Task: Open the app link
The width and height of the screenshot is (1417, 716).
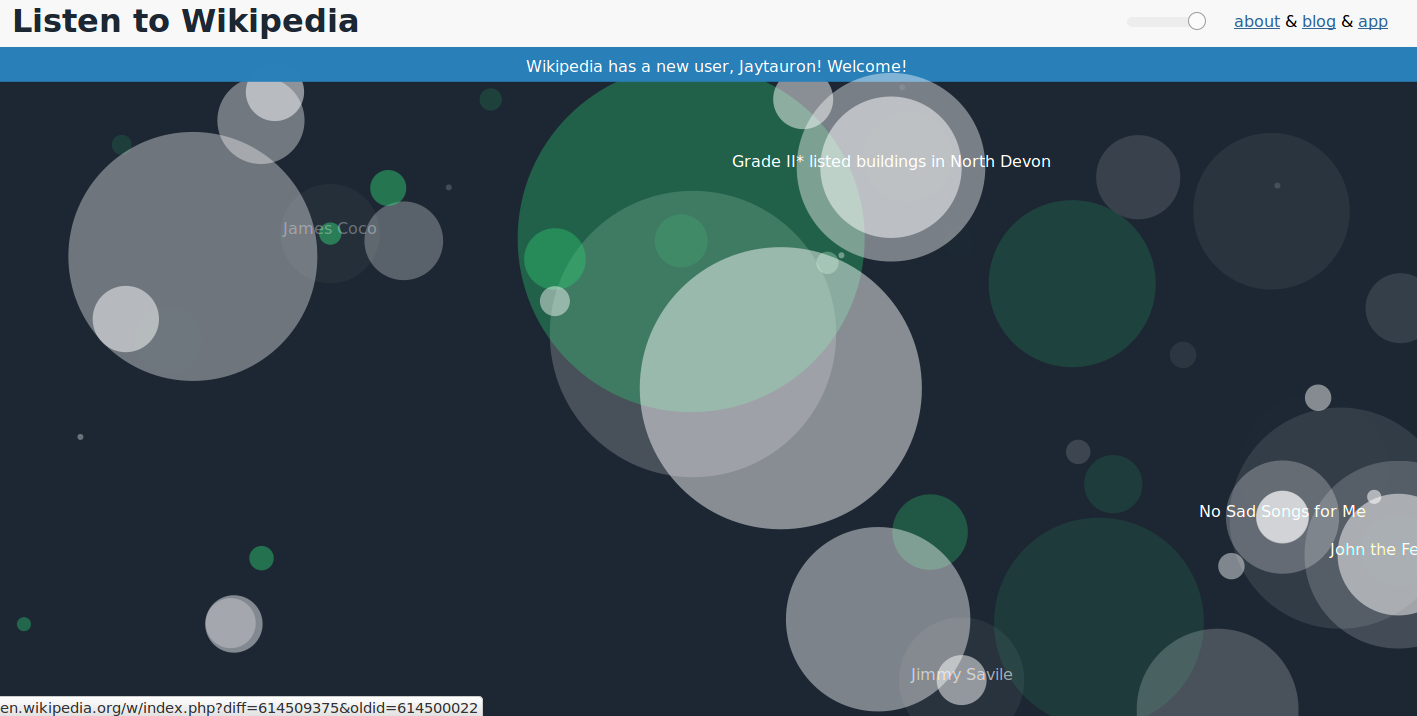Action: (1372, 21)
